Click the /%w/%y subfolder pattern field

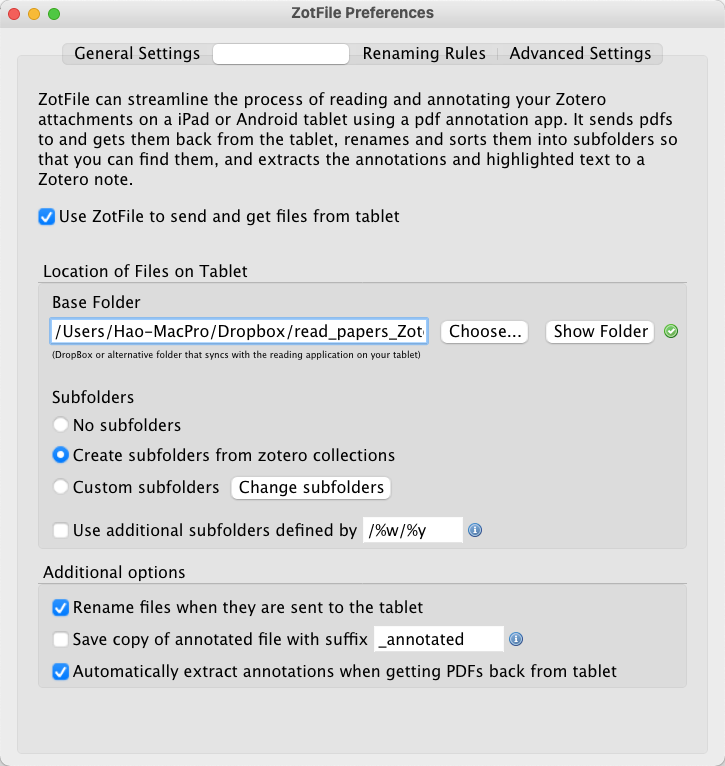pos(412,530)
